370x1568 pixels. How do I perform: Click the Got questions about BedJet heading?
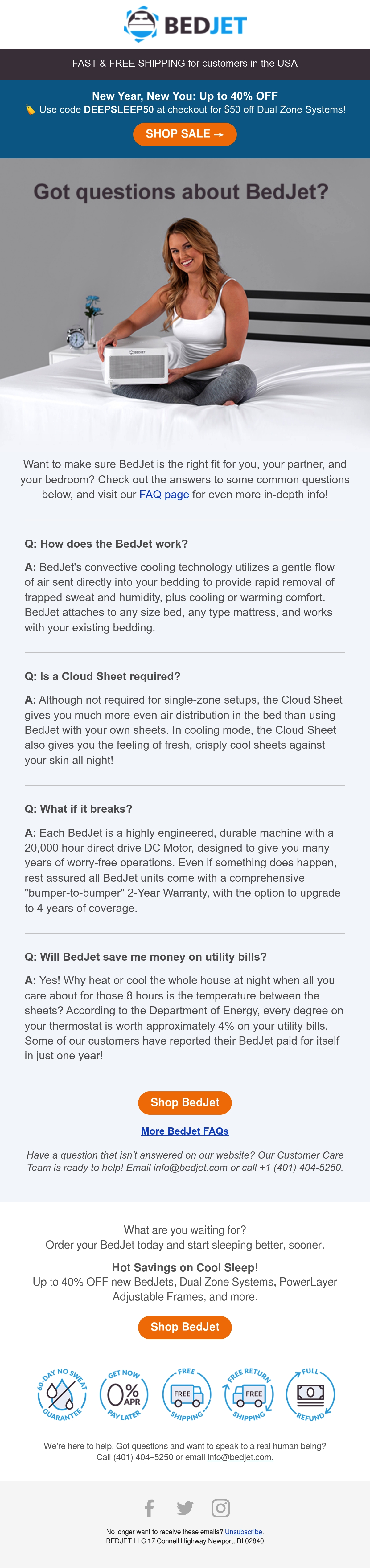tap(181, 192)
